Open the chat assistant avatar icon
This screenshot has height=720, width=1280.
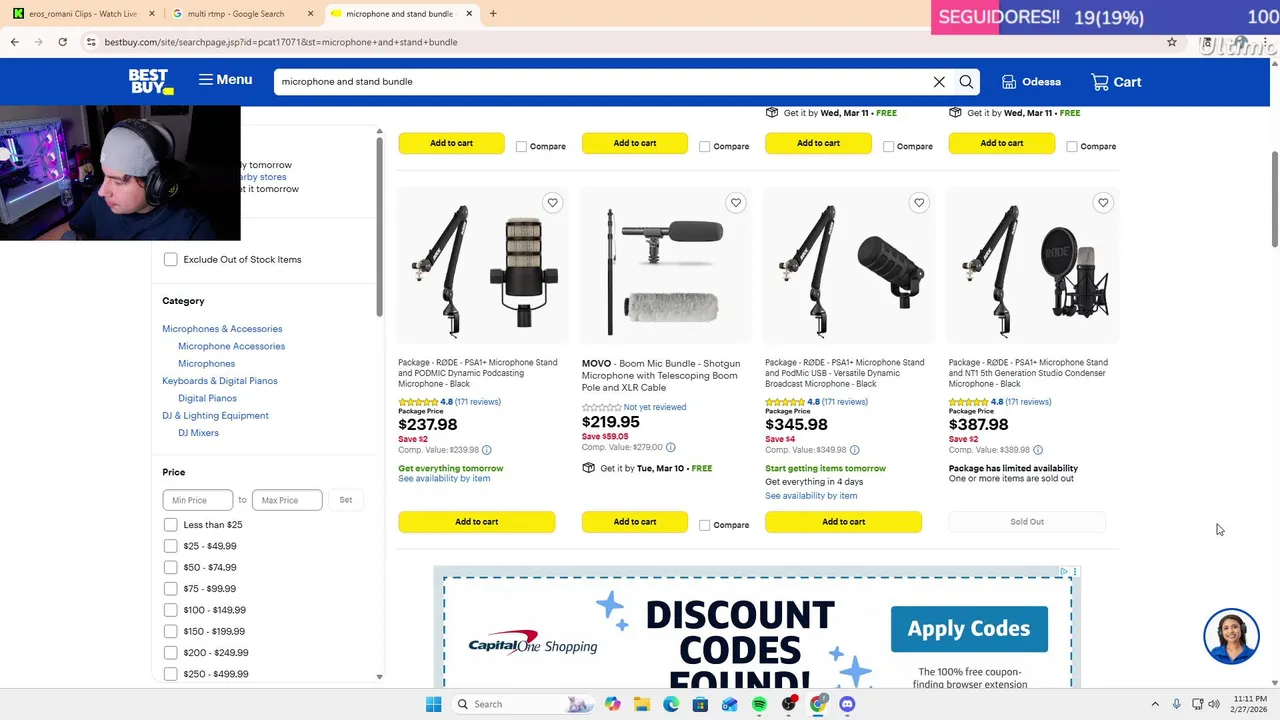tap(1231, 636)
